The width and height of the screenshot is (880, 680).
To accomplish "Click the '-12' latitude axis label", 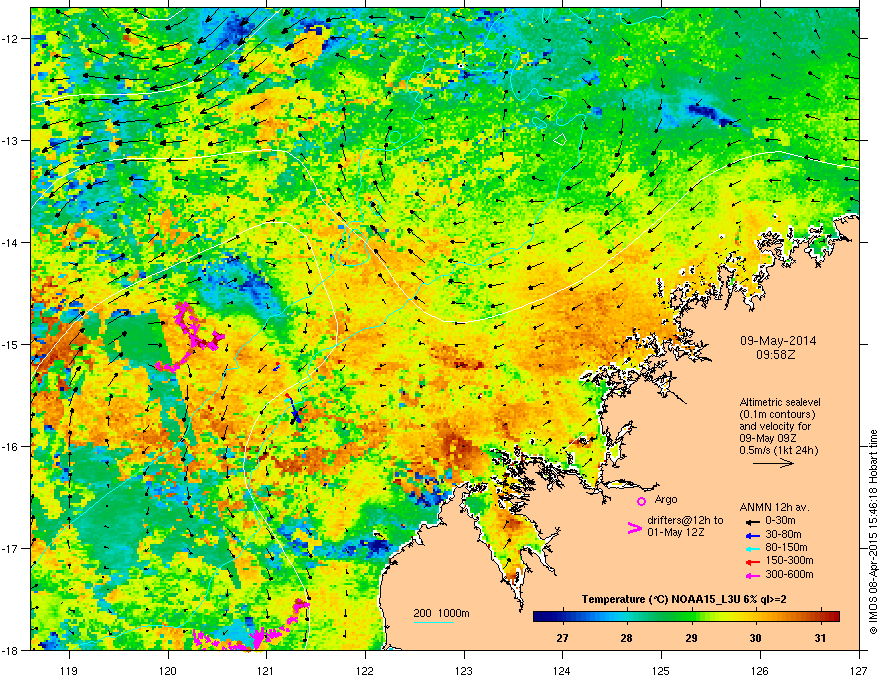I will [x=11, y=38].
